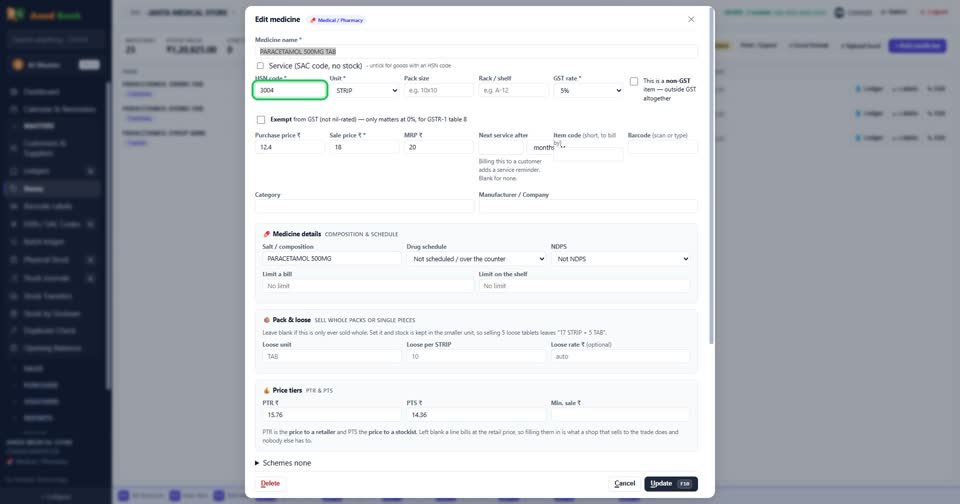Image resolution: width=960 pixels, height=504 pixels.
Task: Enable the non-GST item checkbox
Action: [634, 81]
